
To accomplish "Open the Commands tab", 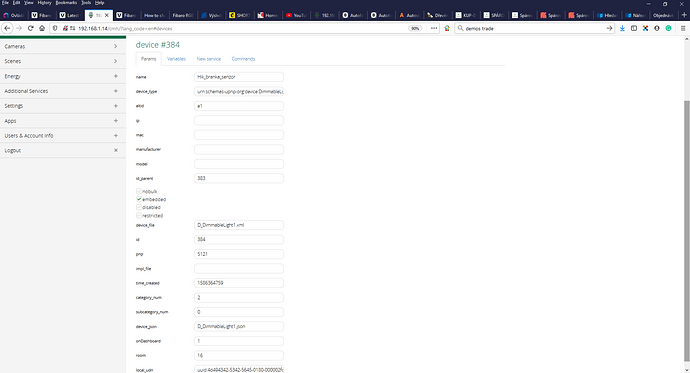I will [243, 59].
